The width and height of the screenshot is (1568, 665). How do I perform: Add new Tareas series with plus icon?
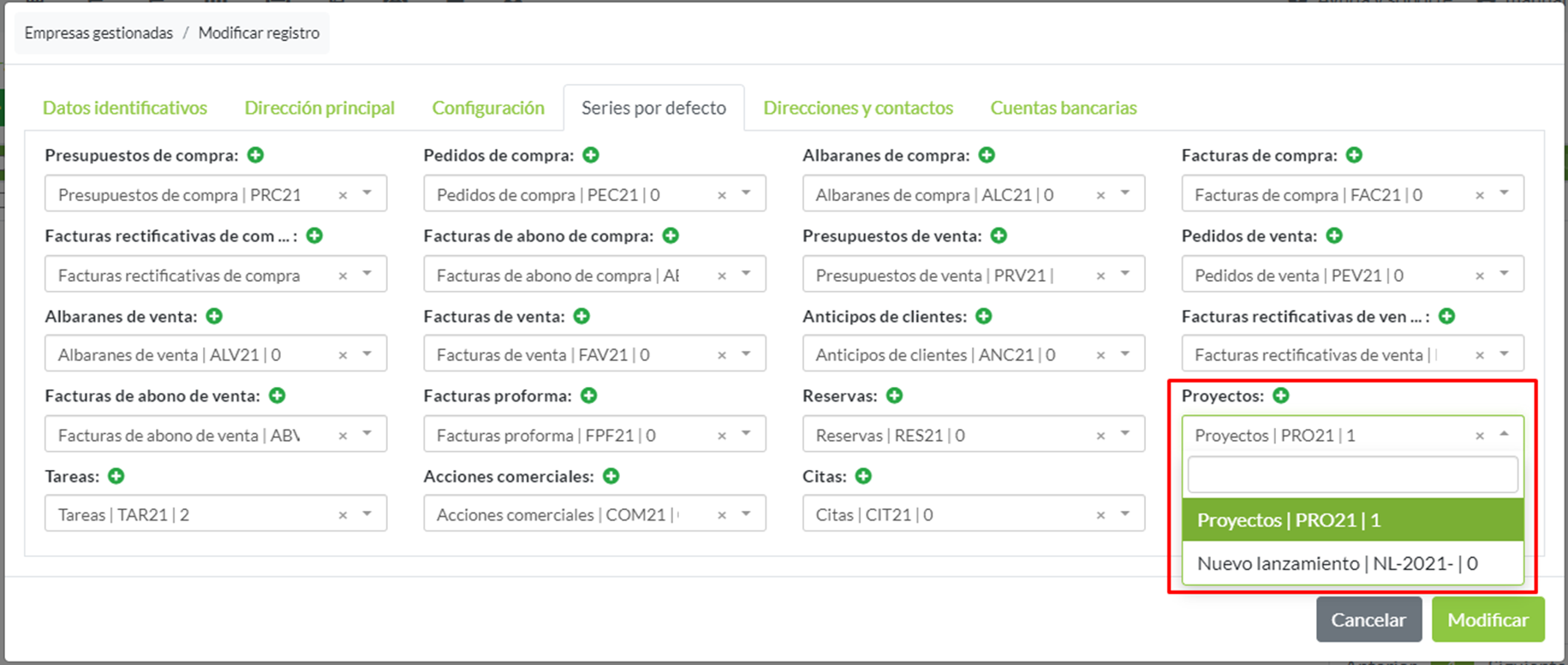pyautogui.click(x=116, y=476)
